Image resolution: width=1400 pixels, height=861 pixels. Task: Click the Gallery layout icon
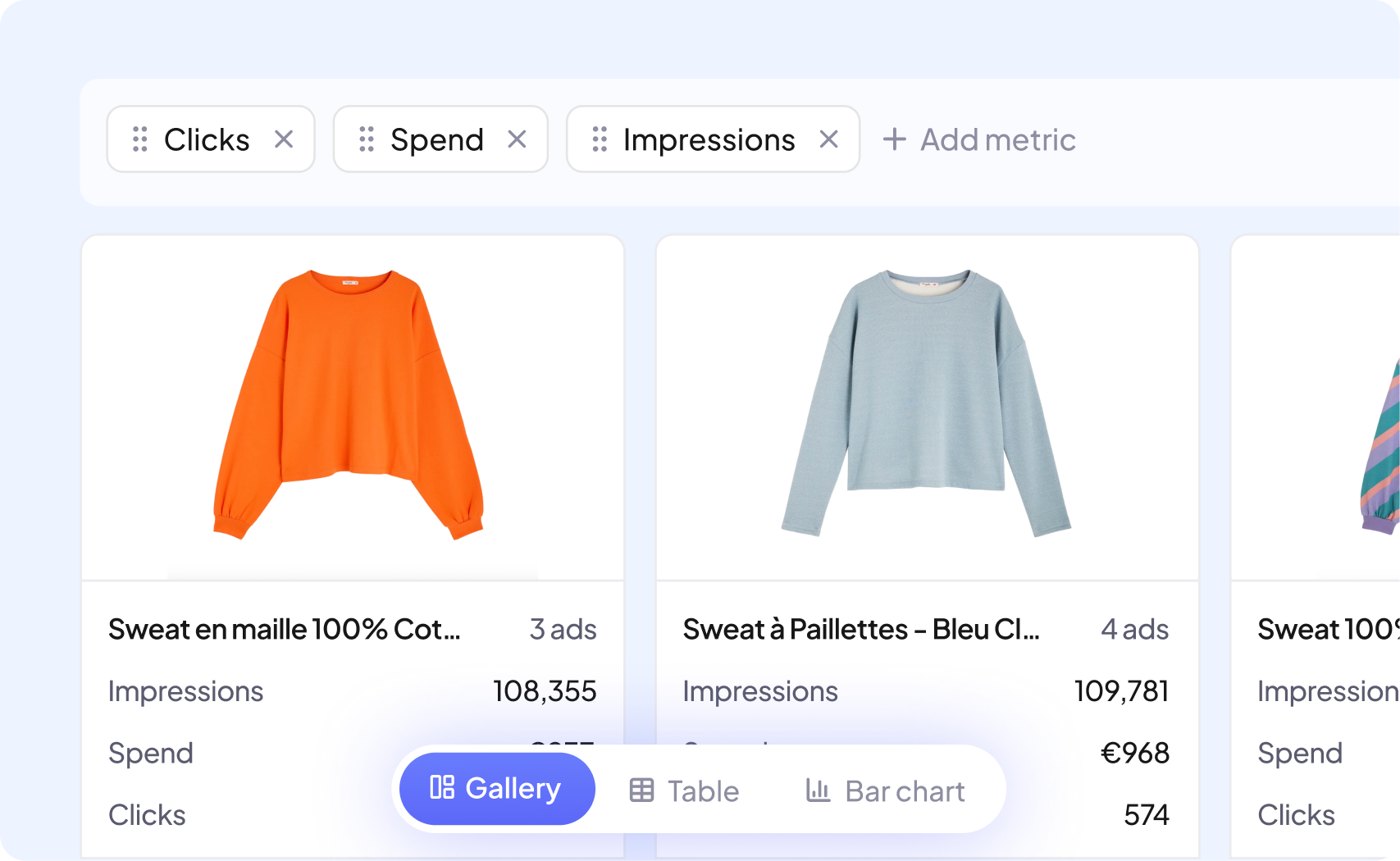pyautogui.click(x=442, y=787)
